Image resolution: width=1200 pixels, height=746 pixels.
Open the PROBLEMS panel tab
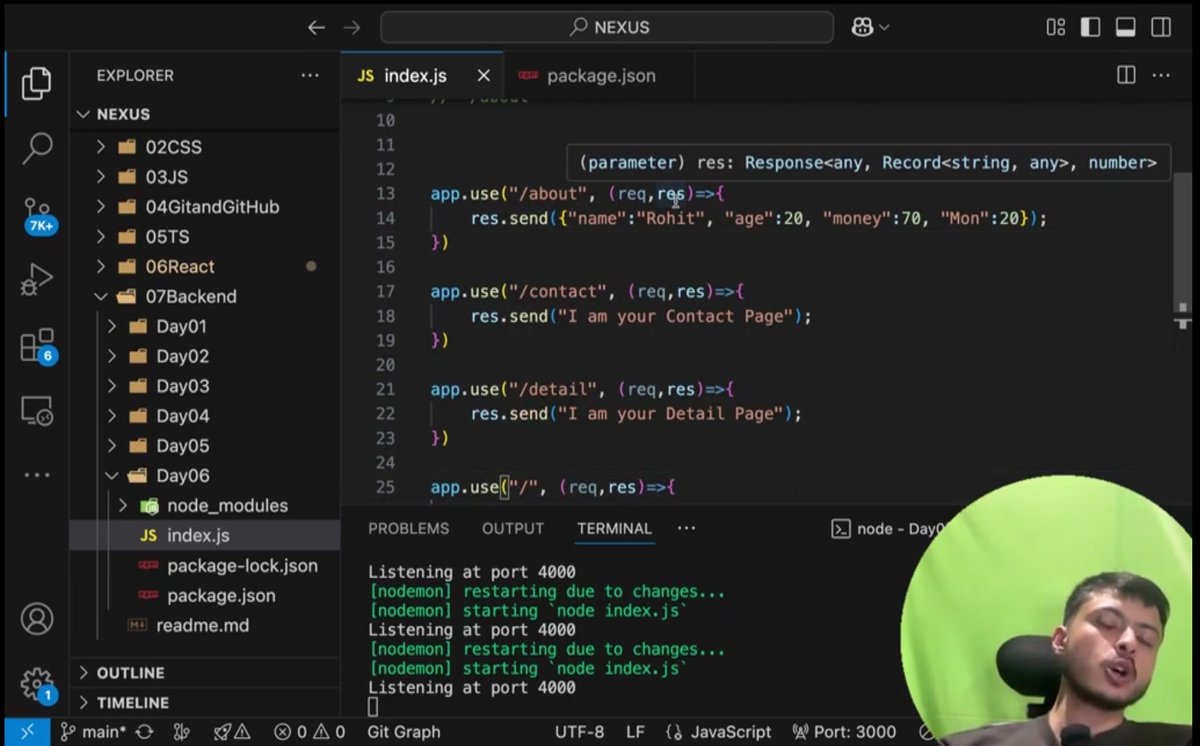point(408,529)
